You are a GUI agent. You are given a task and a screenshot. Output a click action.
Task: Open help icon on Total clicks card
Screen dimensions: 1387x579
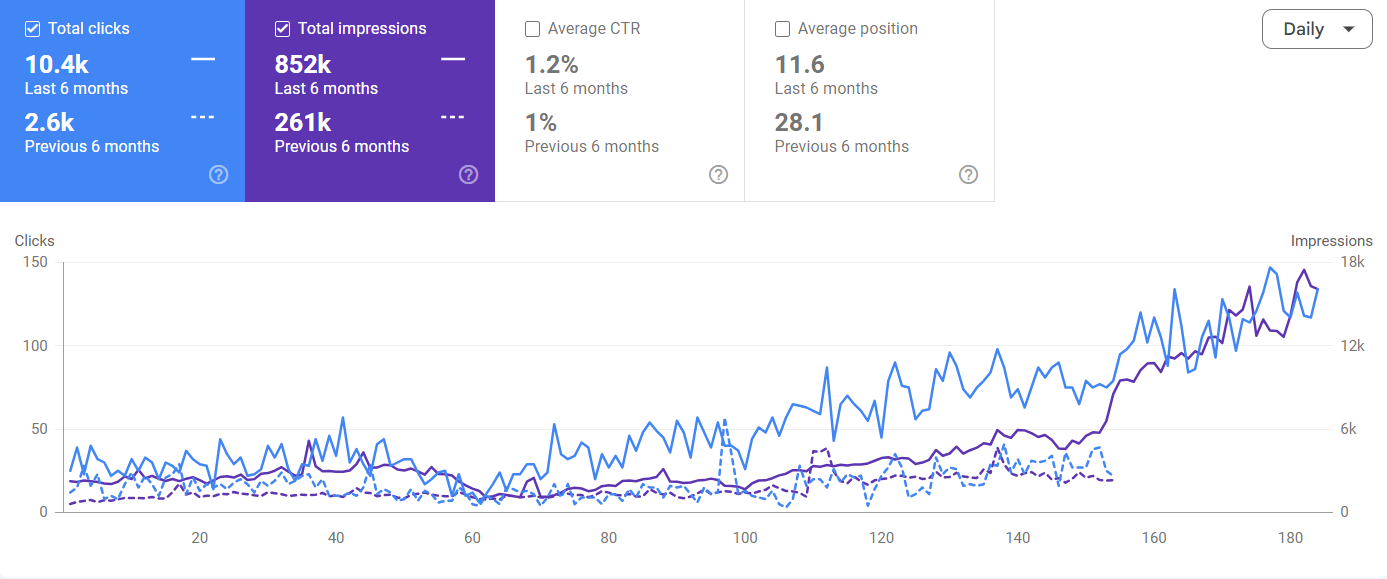click(x=219, y=174)
